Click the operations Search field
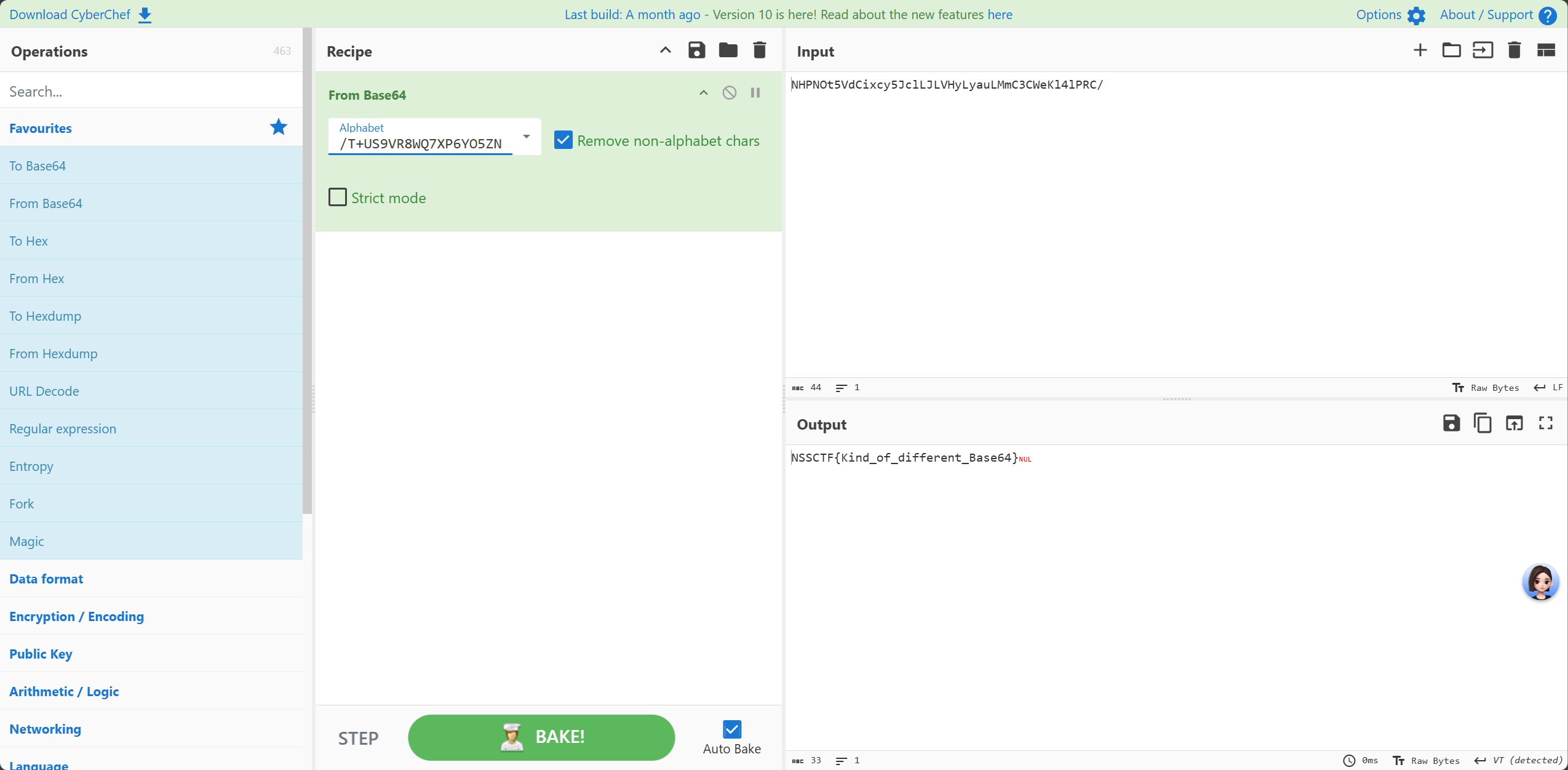 [x=151, y=91]
